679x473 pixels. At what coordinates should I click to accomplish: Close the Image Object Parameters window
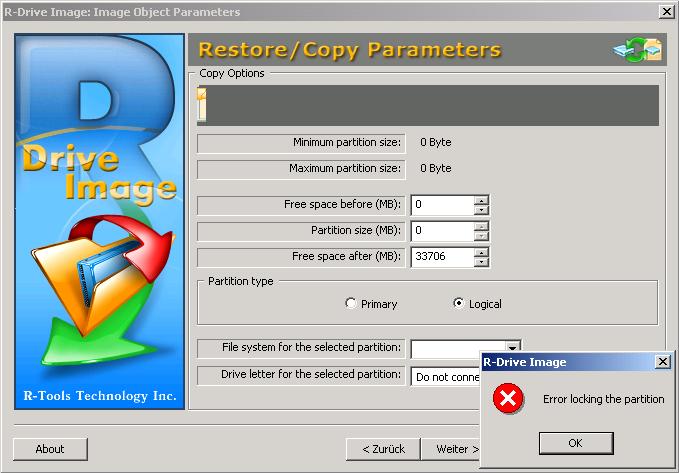point(667,12)
